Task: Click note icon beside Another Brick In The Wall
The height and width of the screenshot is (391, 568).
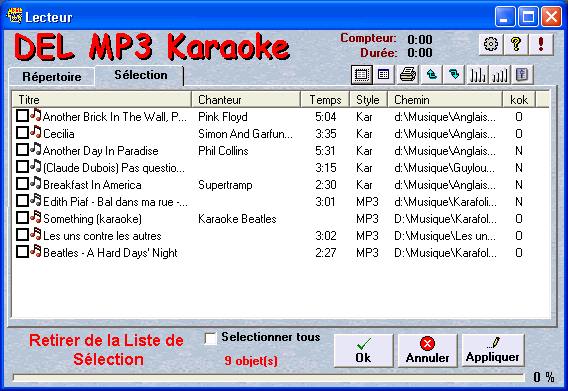Action: click(36, 115)
